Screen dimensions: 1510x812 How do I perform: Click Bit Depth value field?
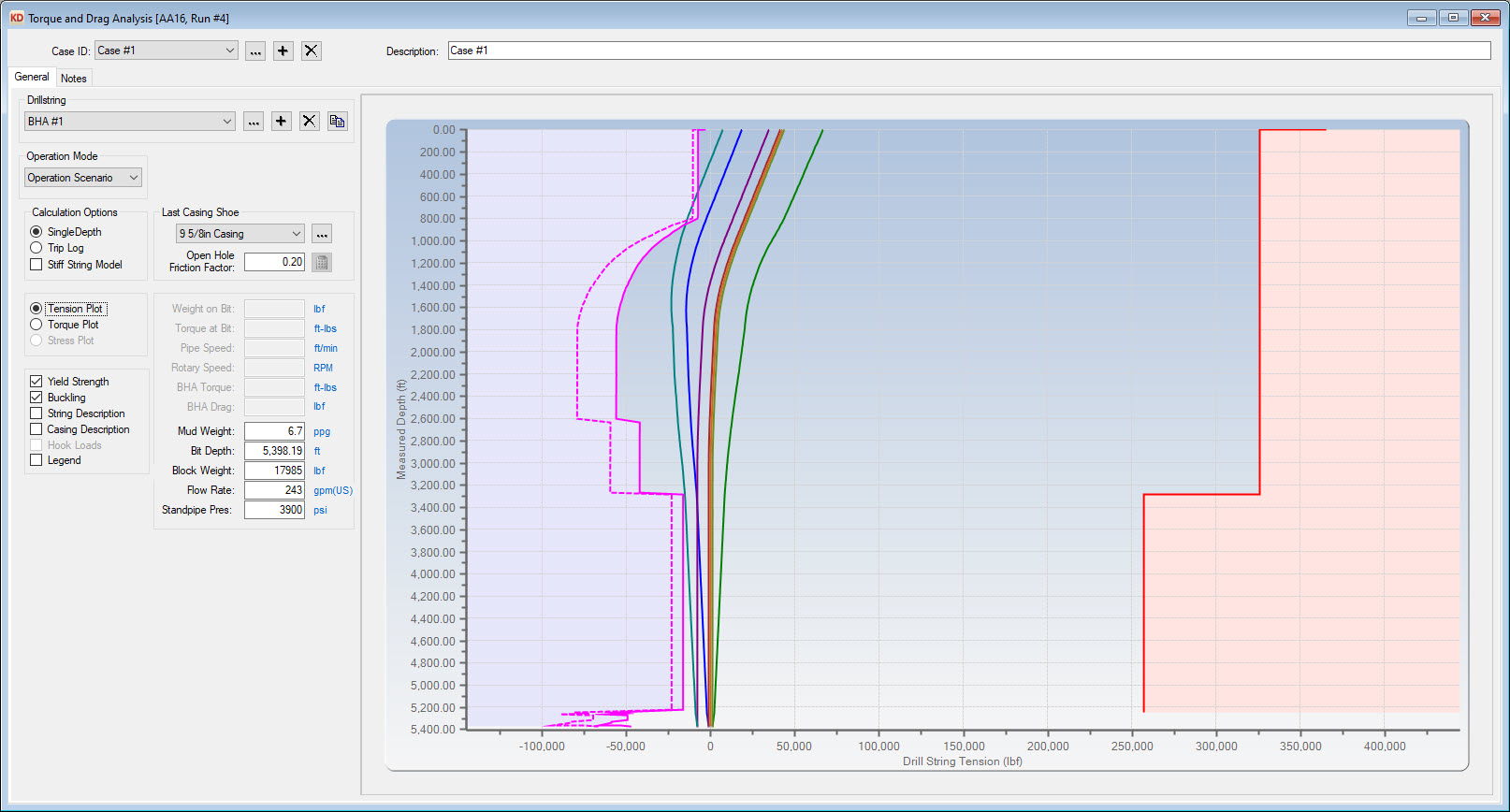(x=274, y=451)
